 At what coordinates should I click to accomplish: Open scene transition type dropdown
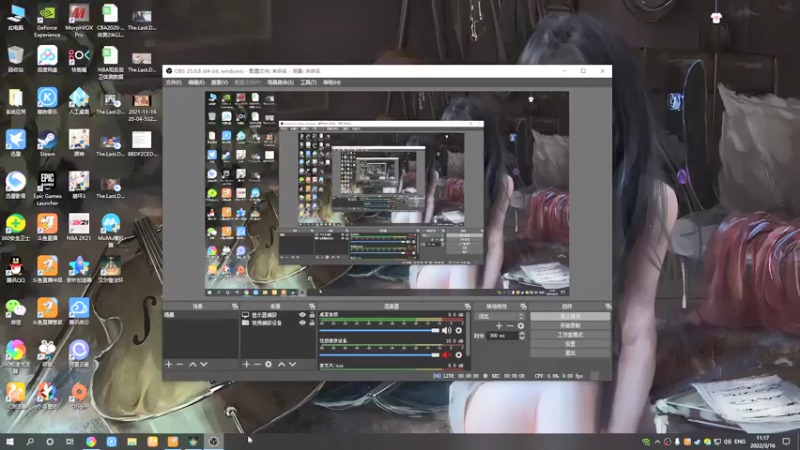coord(500,316)
